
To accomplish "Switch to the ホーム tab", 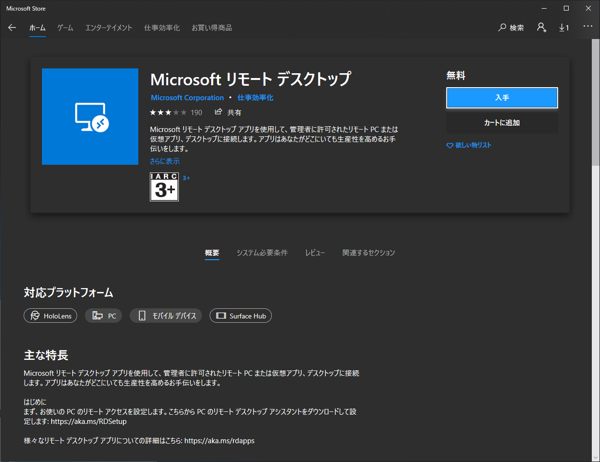I will tap(37, 28).
